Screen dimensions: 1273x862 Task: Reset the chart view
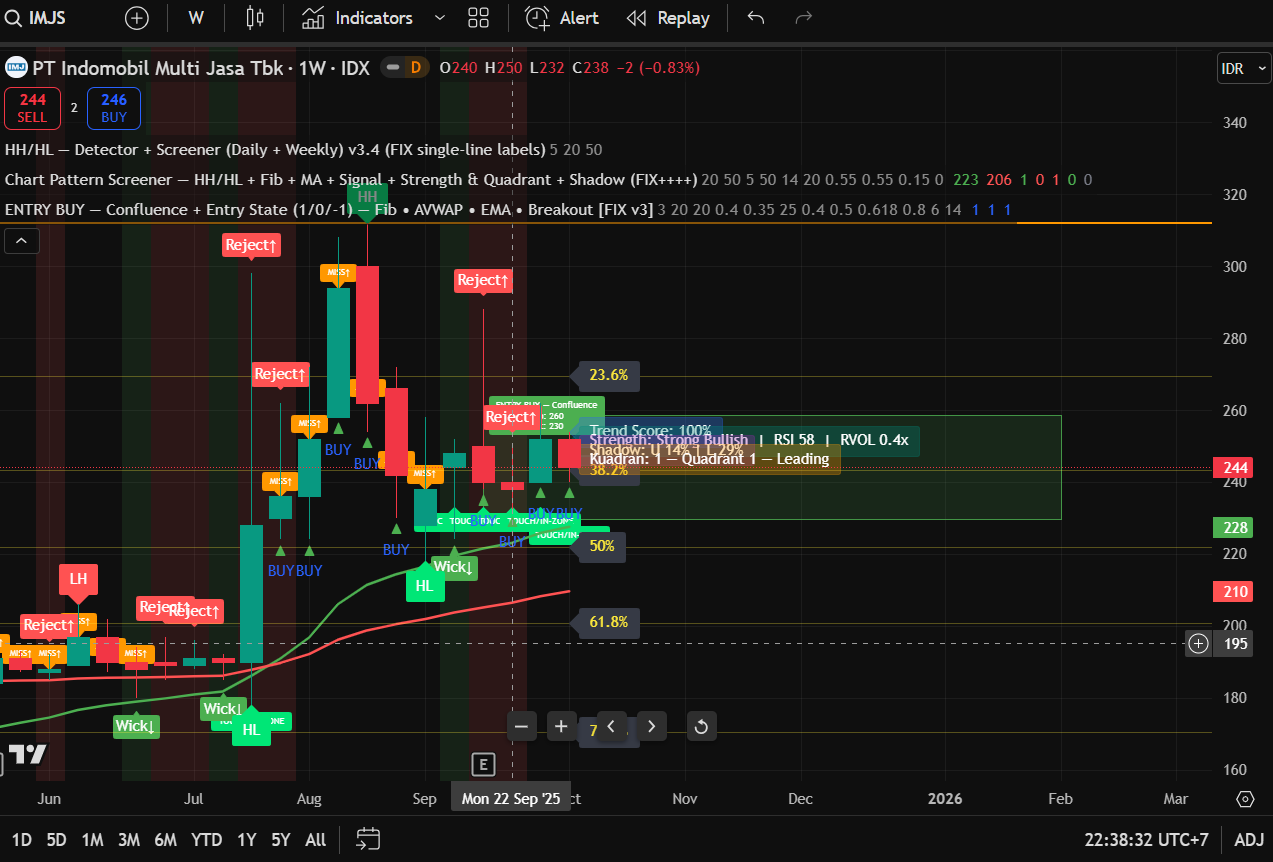[701, 727]
